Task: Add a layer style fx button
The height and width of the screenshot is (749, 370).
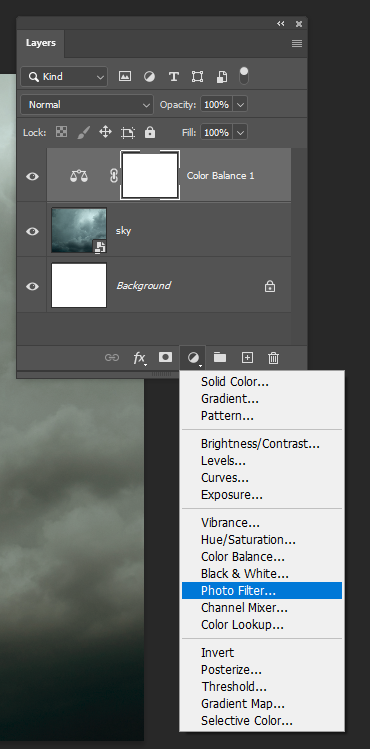Action: click(139, 357)
